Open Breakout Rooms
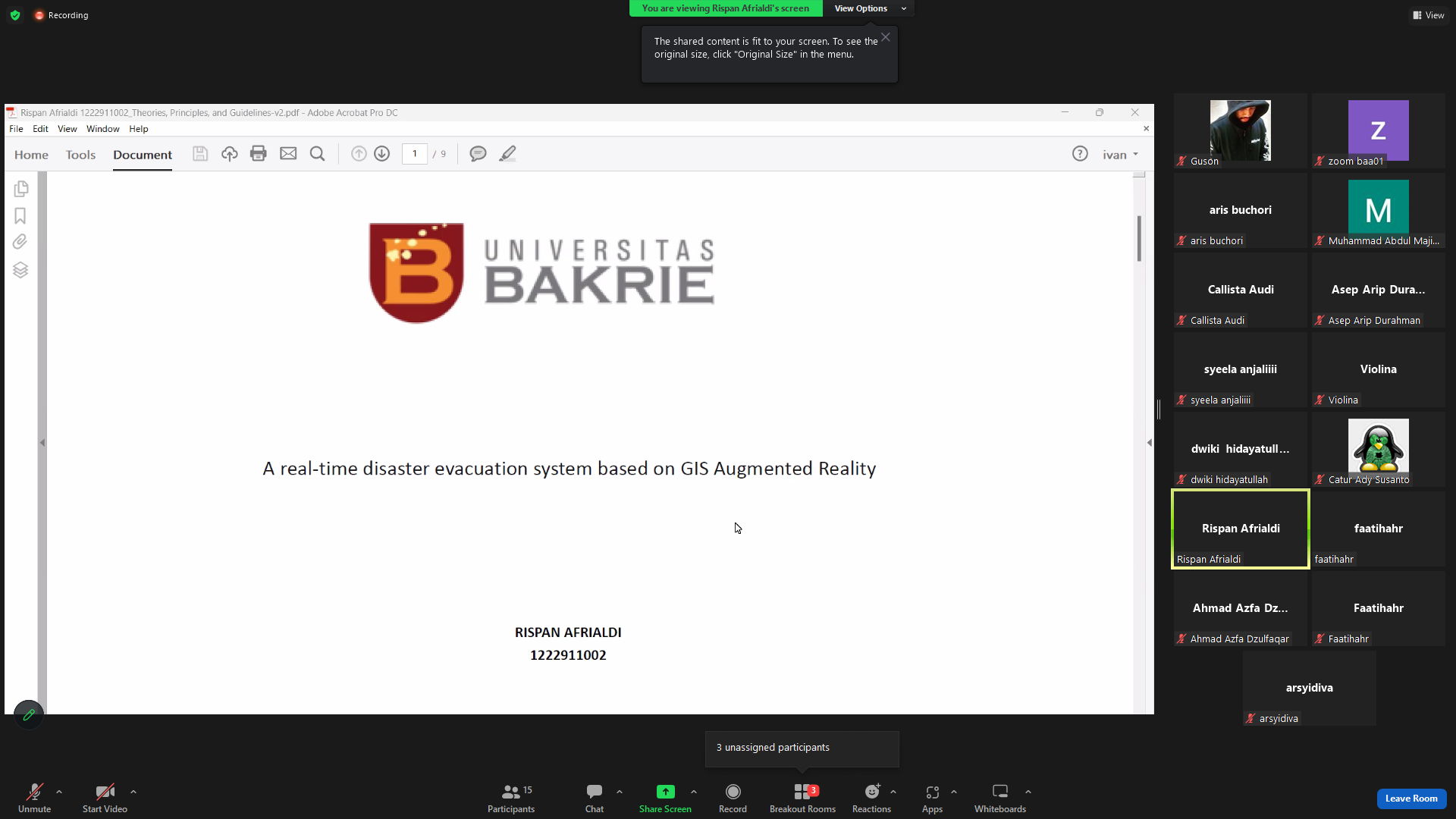This screenshot has width=1456, height=819. (x=802, y=799)
